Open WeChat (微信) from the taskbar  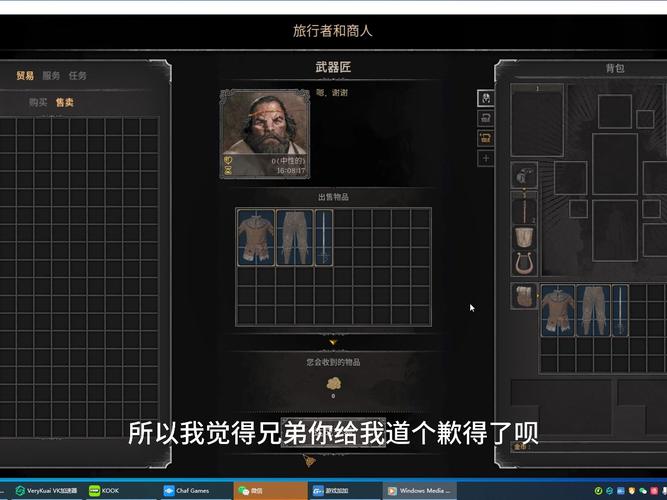271,491
